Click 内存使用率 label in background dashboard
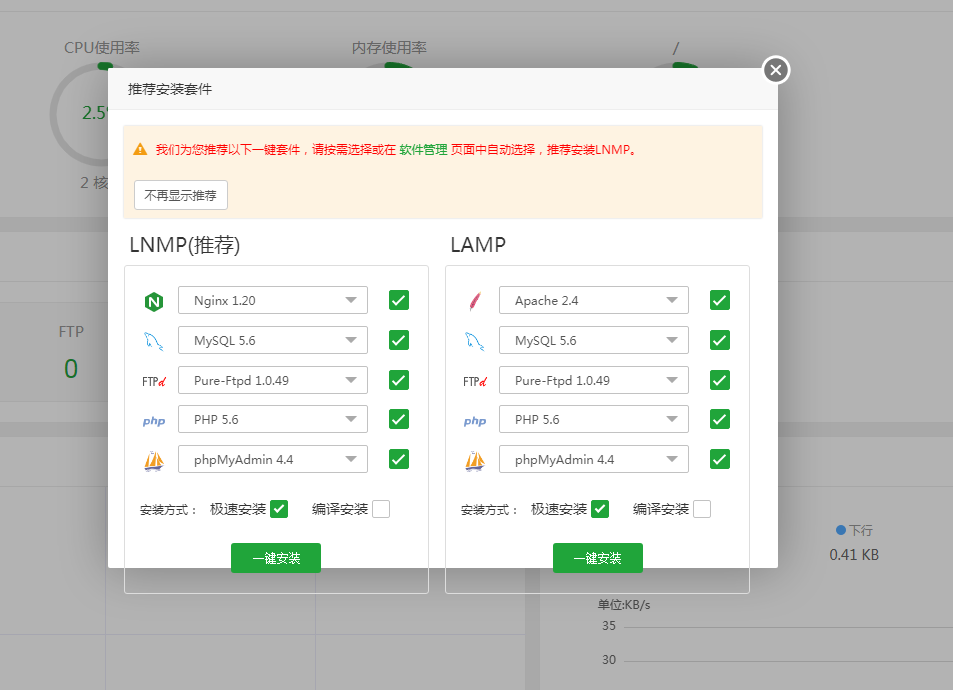The width and height of the screenshot is (953, 690). 390,47
